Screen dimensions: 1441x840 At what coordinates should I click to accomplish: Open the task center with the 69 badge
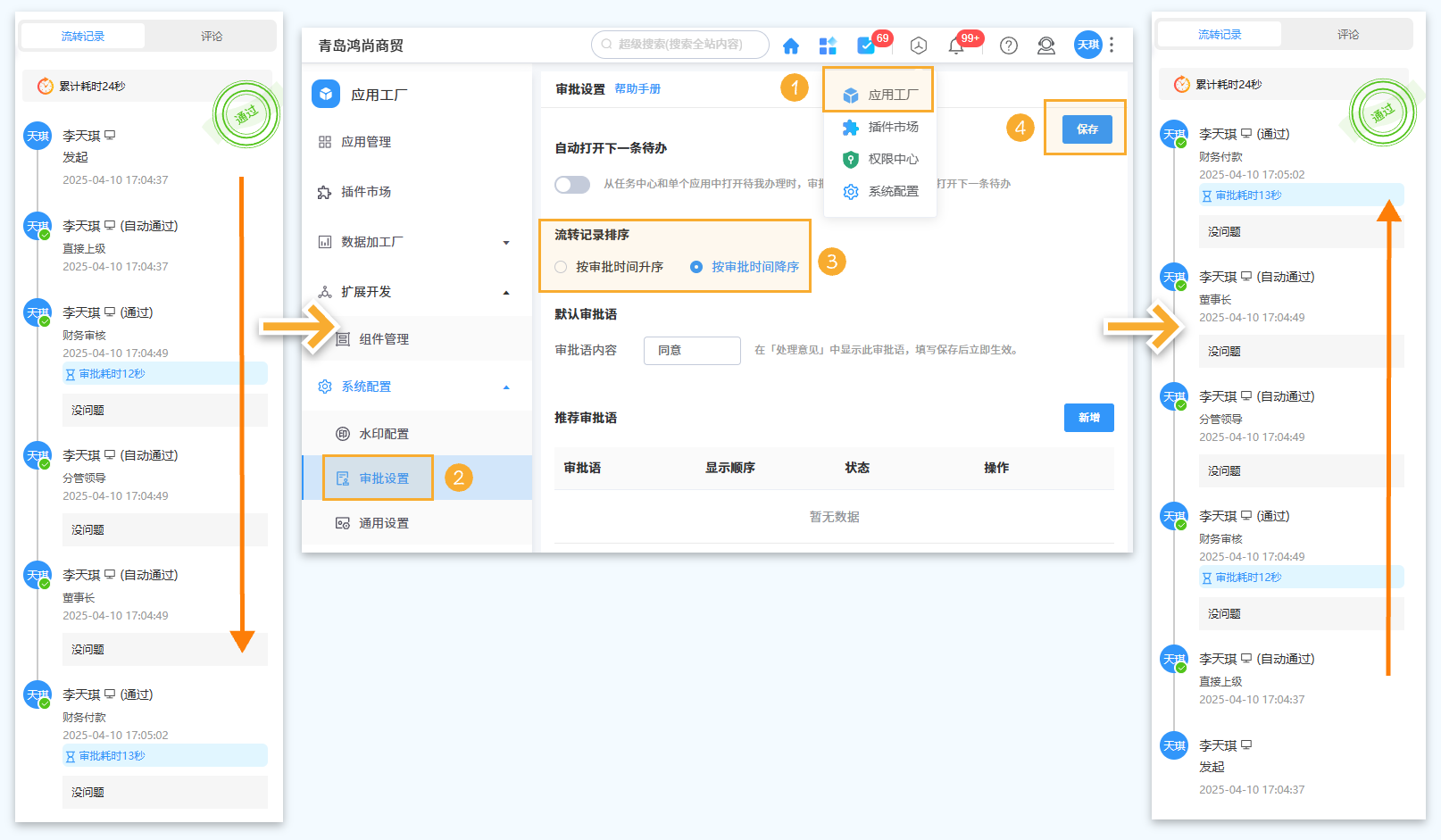point(865,46)
